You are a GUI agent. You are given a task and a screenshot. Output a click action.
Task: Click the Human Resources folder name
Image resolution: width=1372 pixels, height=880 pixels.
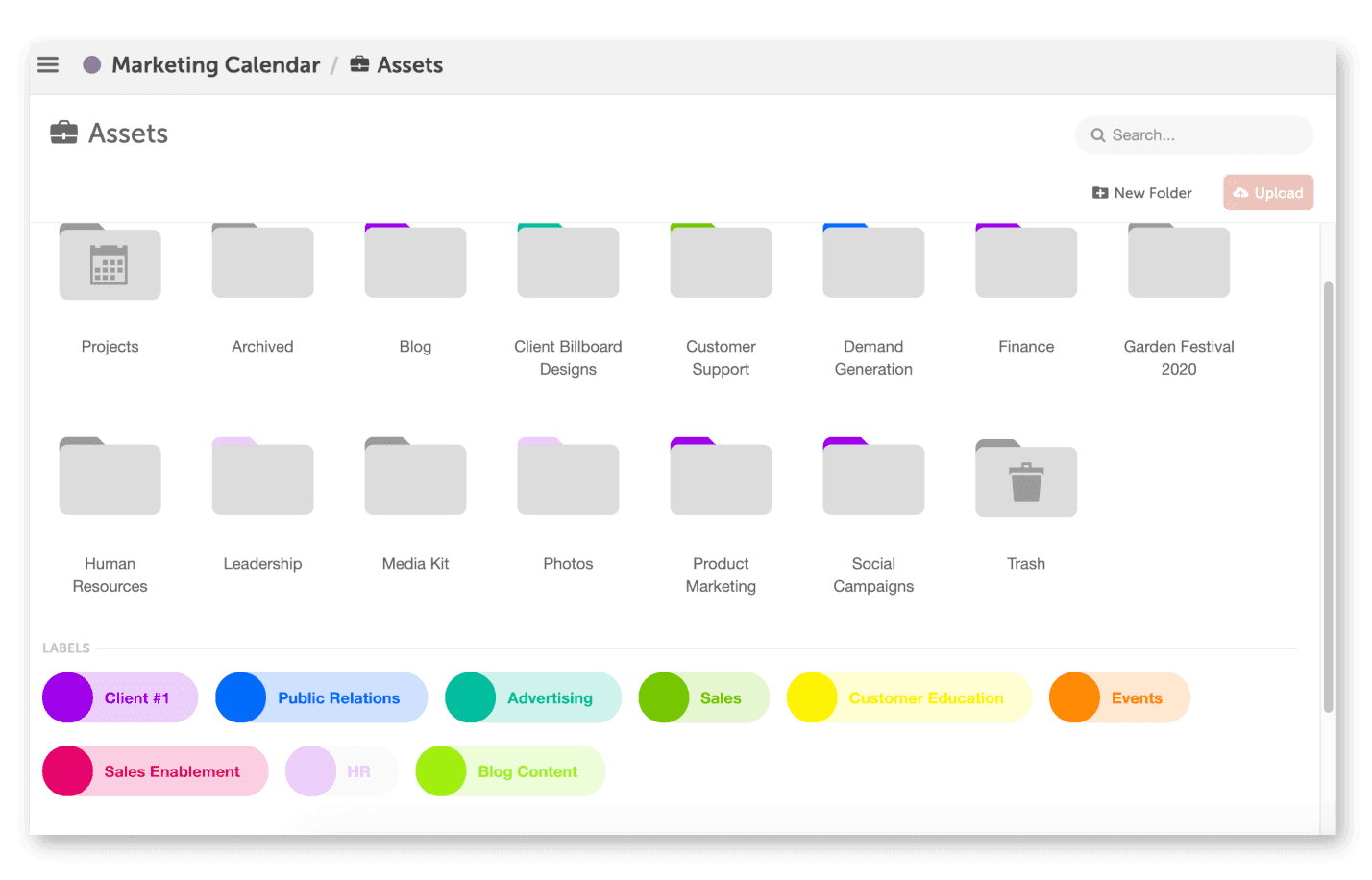(110, 574)
